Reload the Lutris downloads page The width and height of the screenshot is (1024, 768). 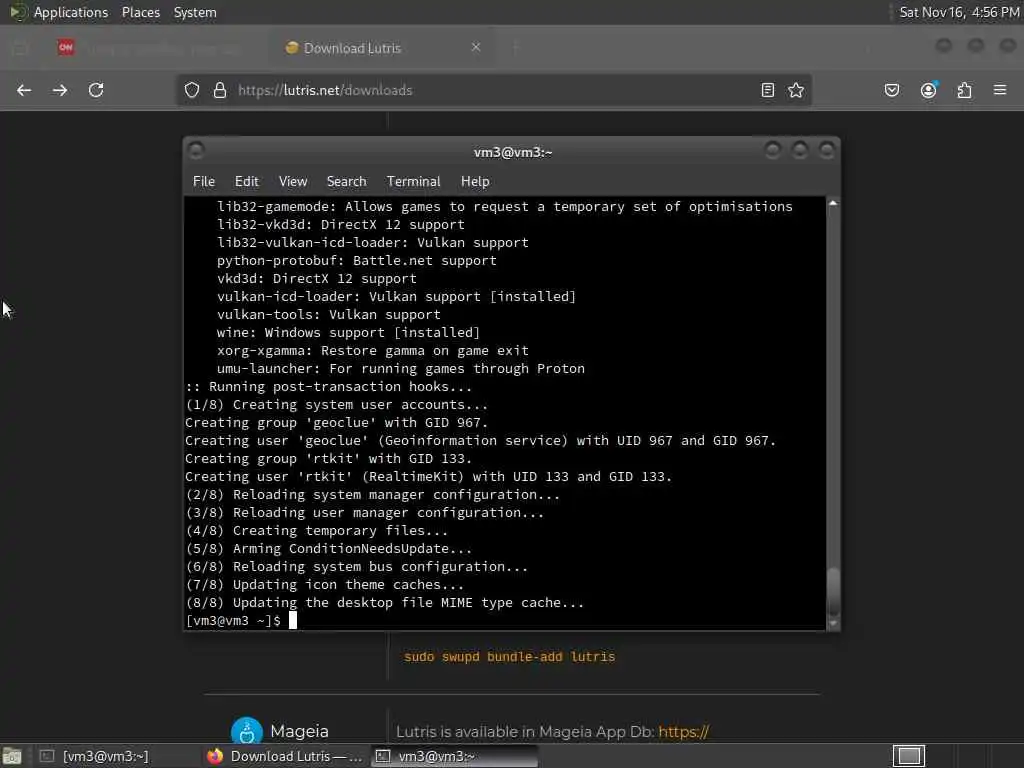(96, 90)
